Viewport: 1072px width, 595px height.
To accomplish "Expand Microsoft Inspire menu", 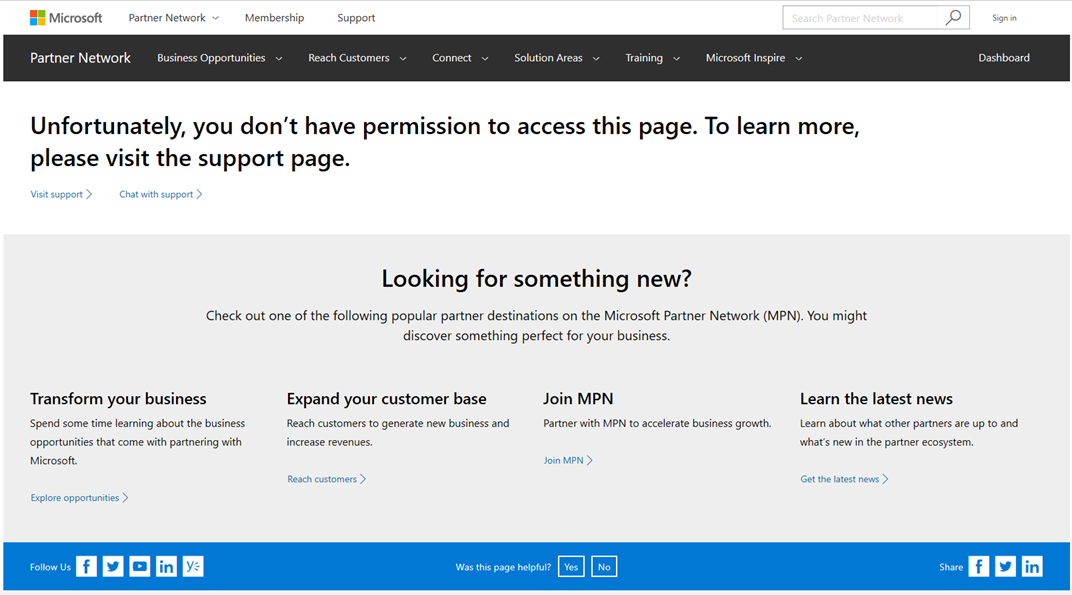I will 753,58.
